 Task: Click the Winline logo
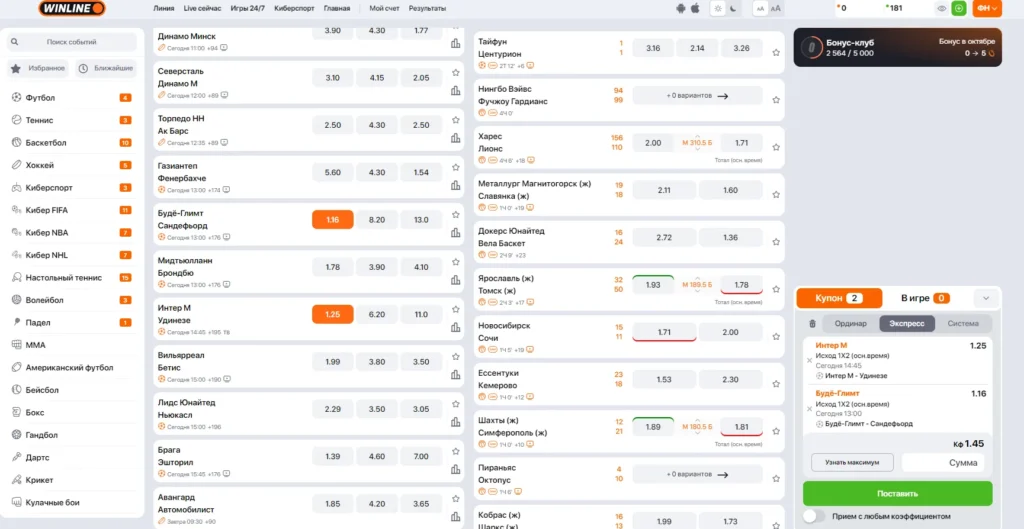coord(71,8)
